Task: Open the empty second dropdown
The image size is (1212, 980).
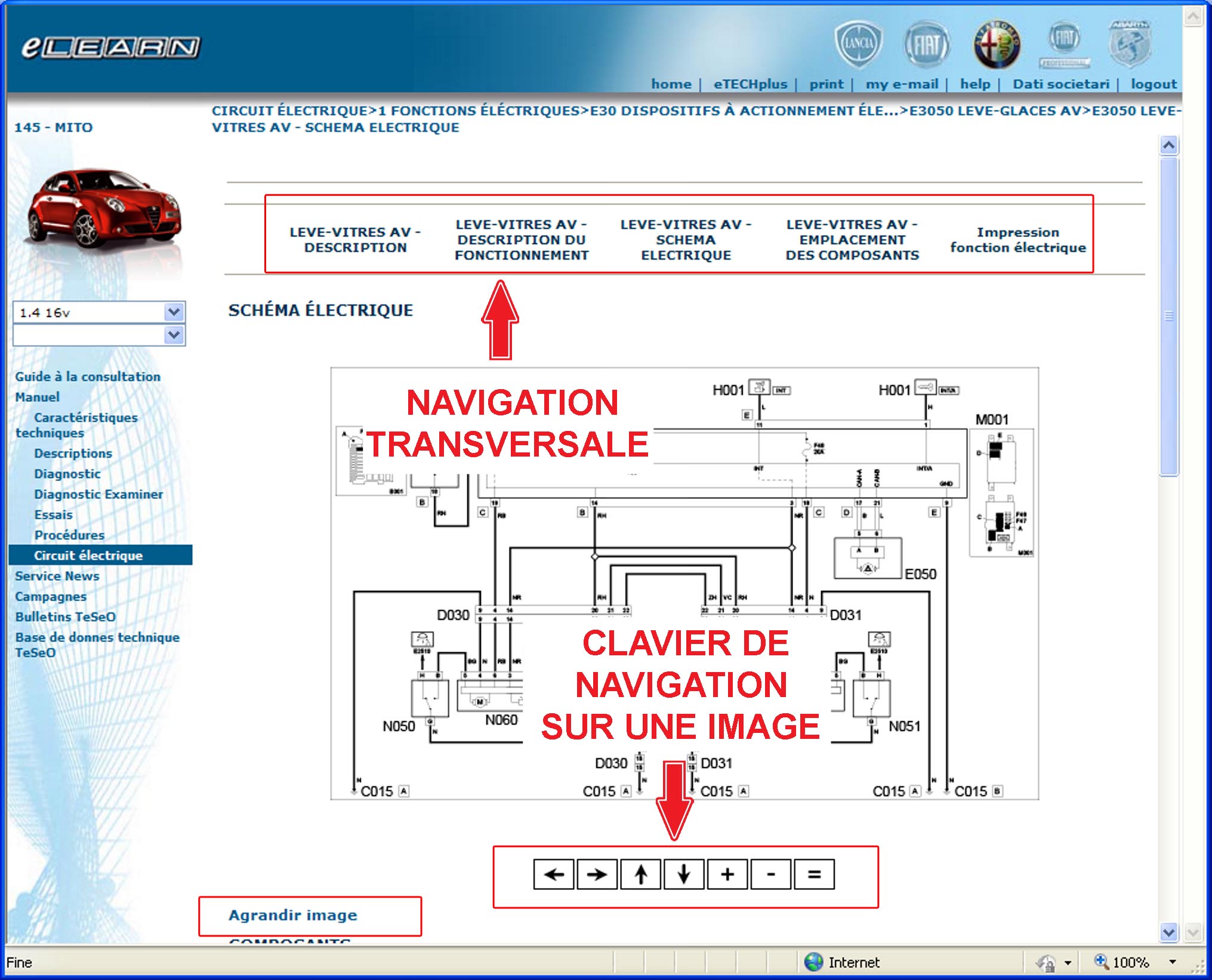Action: click(174, 335)
